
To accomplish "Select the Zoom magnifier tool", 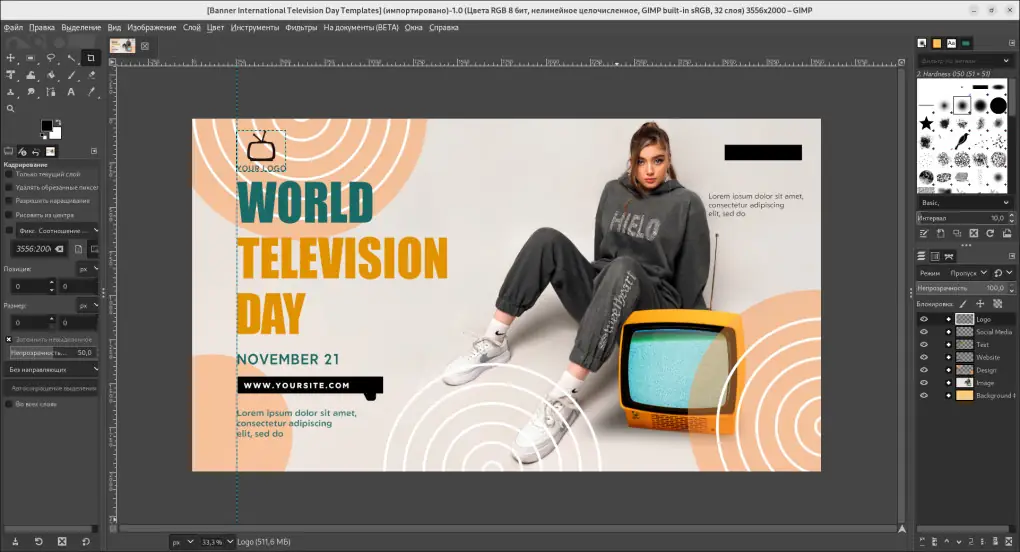I will pos(10,109).
